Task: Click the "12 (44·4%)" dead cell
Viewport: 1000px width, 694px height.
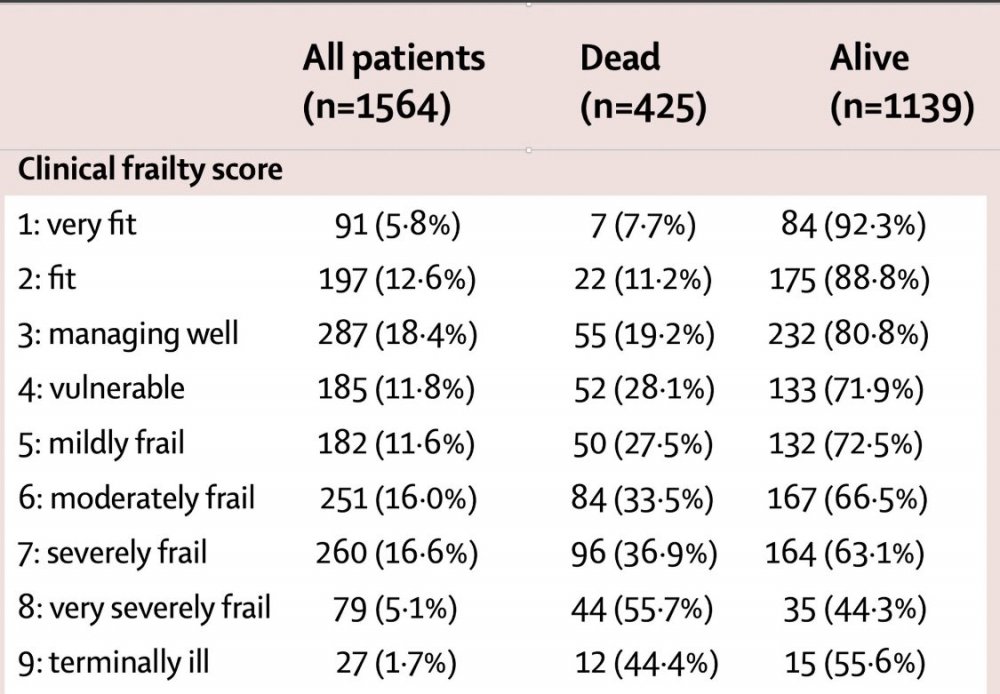Action: click(645, 661)
